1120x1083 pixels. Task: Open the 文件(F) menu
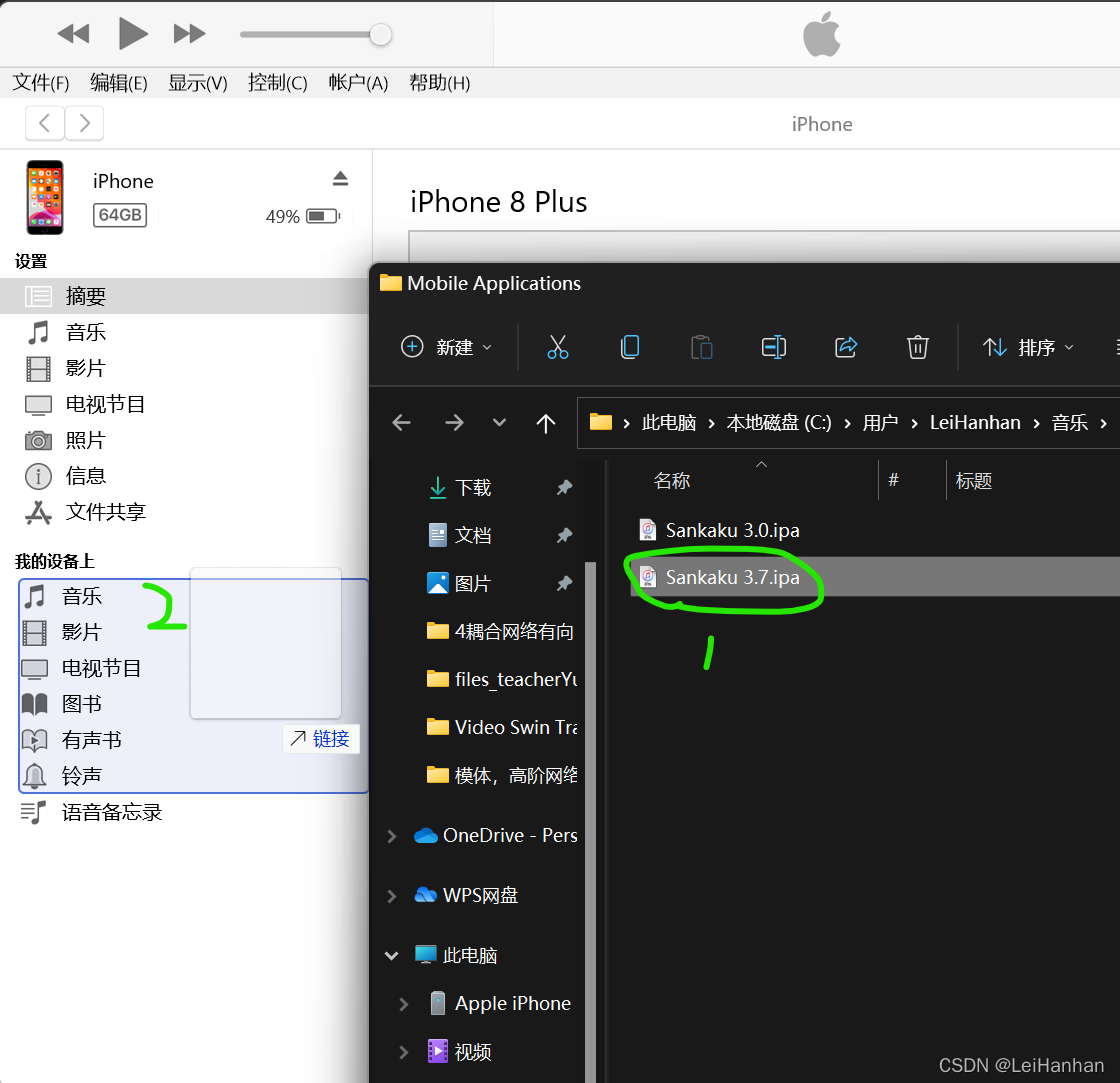click(41, 83)
